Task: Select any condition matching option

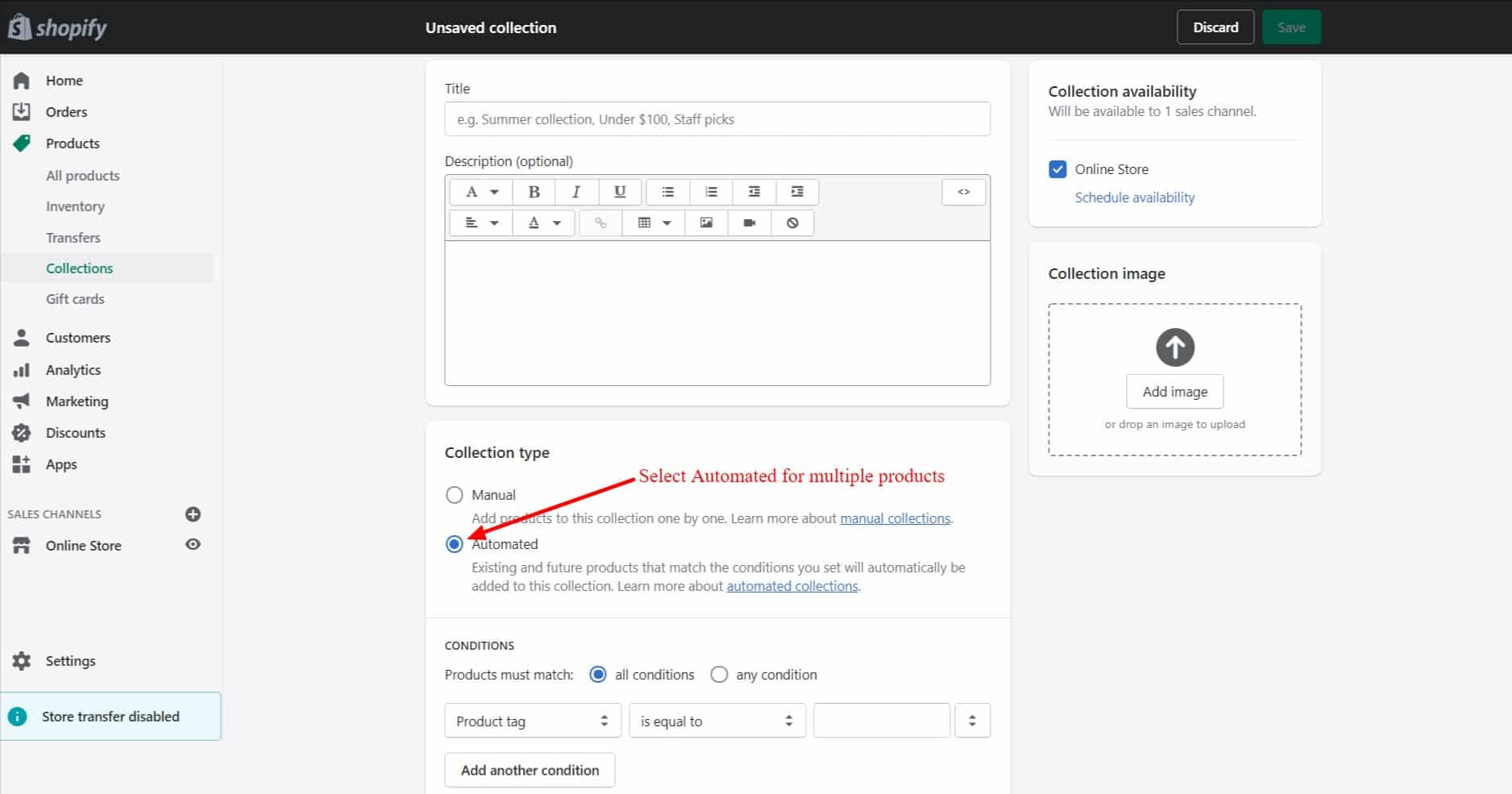Action: point(718,674)
